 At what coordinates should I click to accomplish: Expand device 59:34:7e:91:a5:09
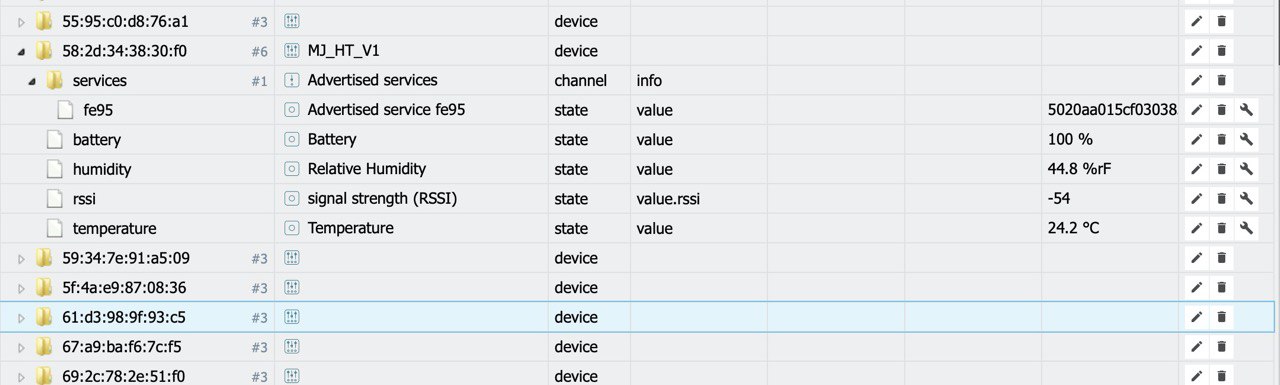coord(22,258)
